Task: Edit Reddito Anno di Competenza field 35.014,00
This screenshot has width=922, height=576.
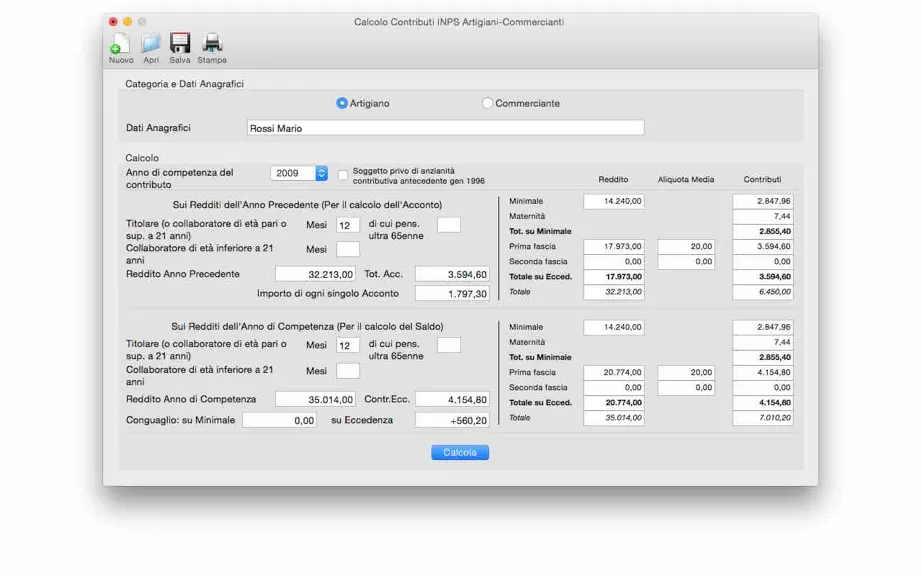Action: [315, 399]
